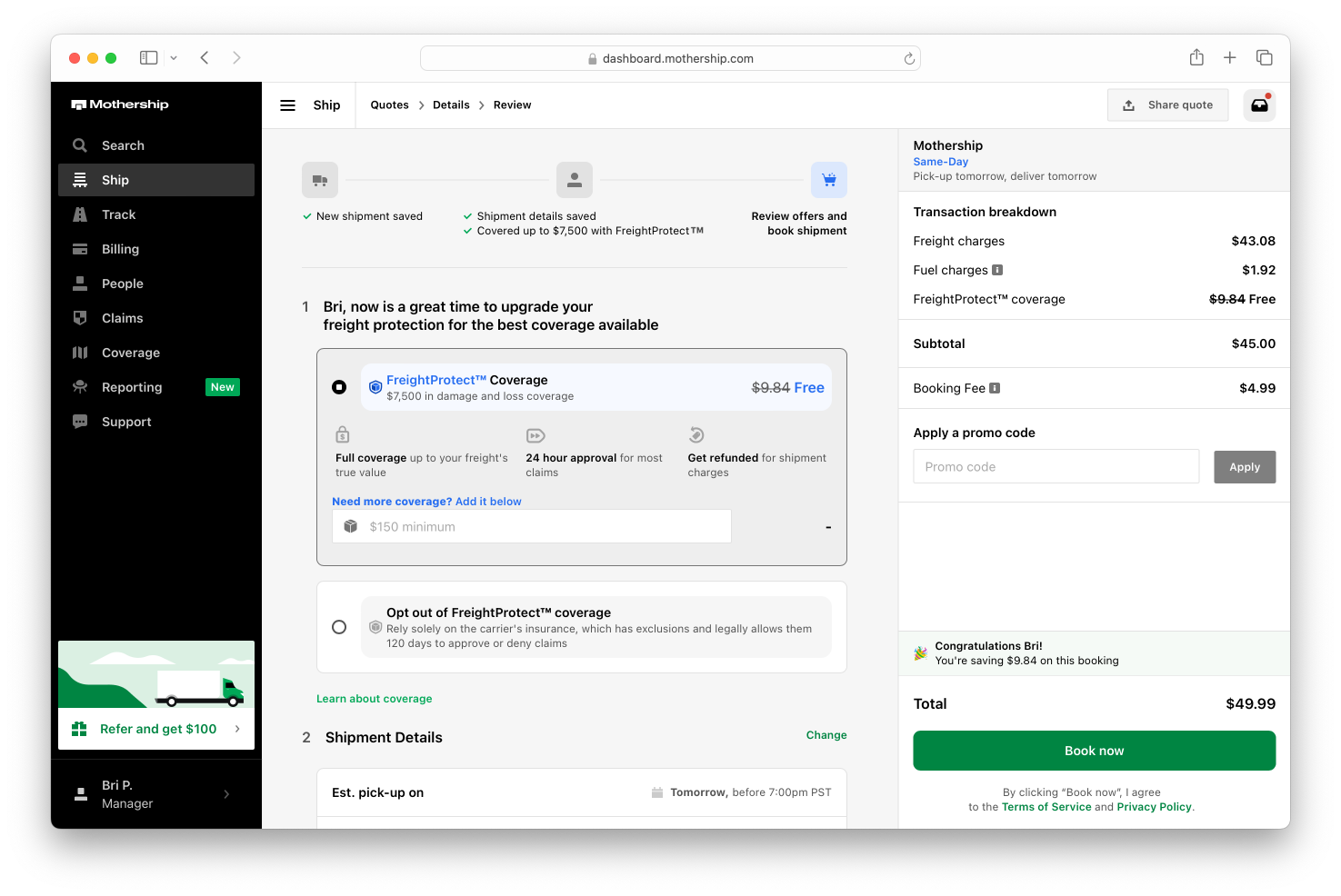The image size is (1341, 896).
Task: Click the Reporting icon in sidebar
Action: [x=80, y=387]
